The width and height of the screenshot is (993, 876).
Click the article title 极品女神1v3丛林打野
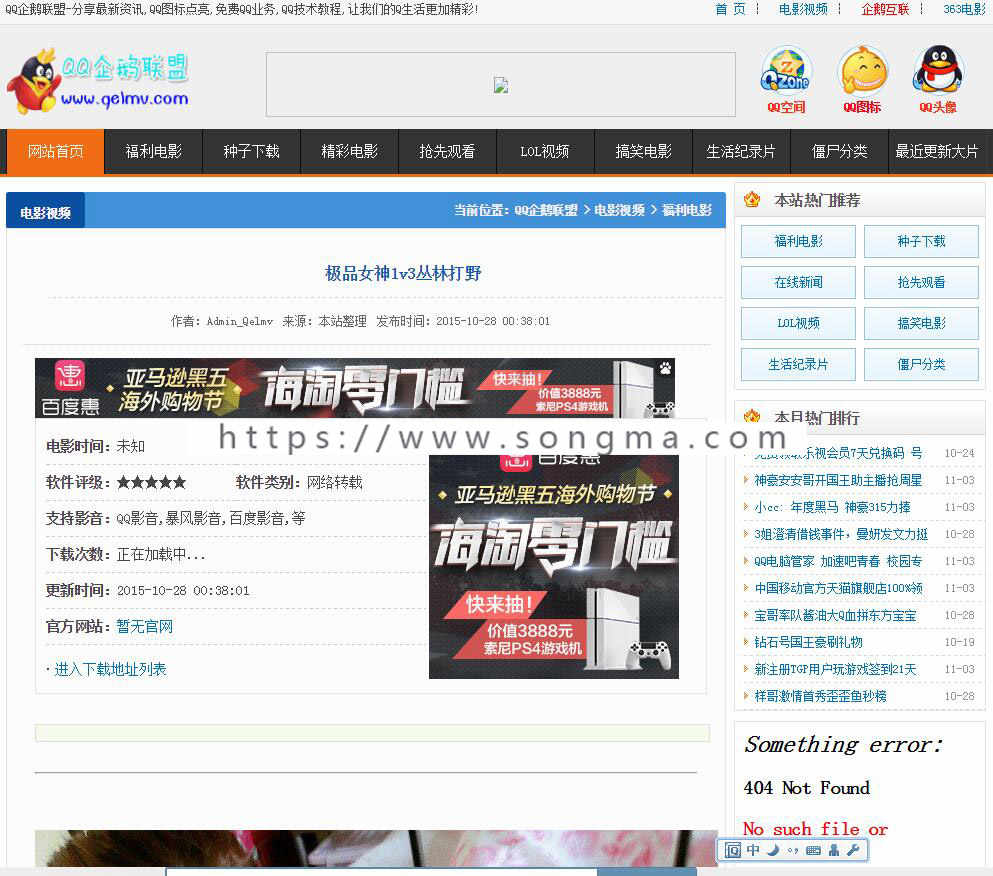(403, 273)
